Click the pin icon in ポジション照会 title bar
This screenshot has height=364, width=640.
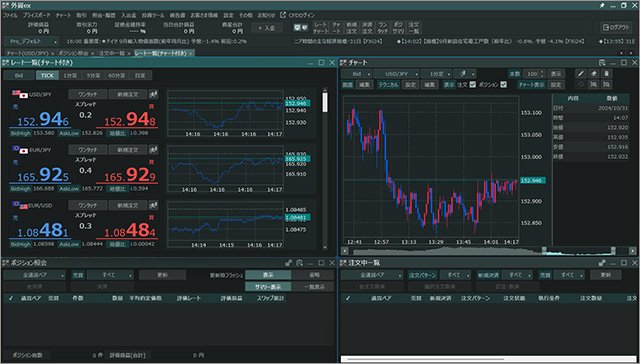point(289,263)
